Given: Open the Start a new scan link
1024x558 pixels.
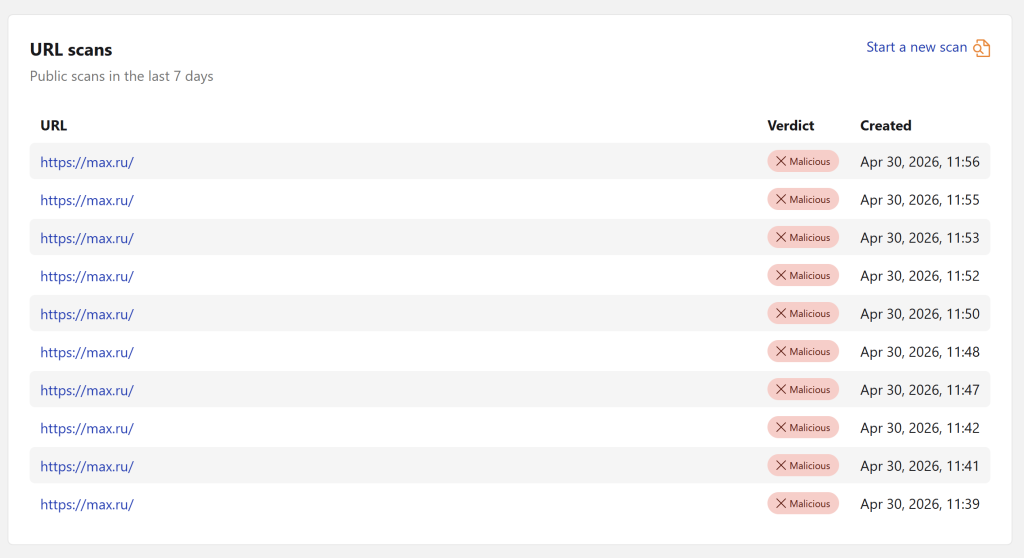Looking at the screenshot, I should [x=916, y=47].
